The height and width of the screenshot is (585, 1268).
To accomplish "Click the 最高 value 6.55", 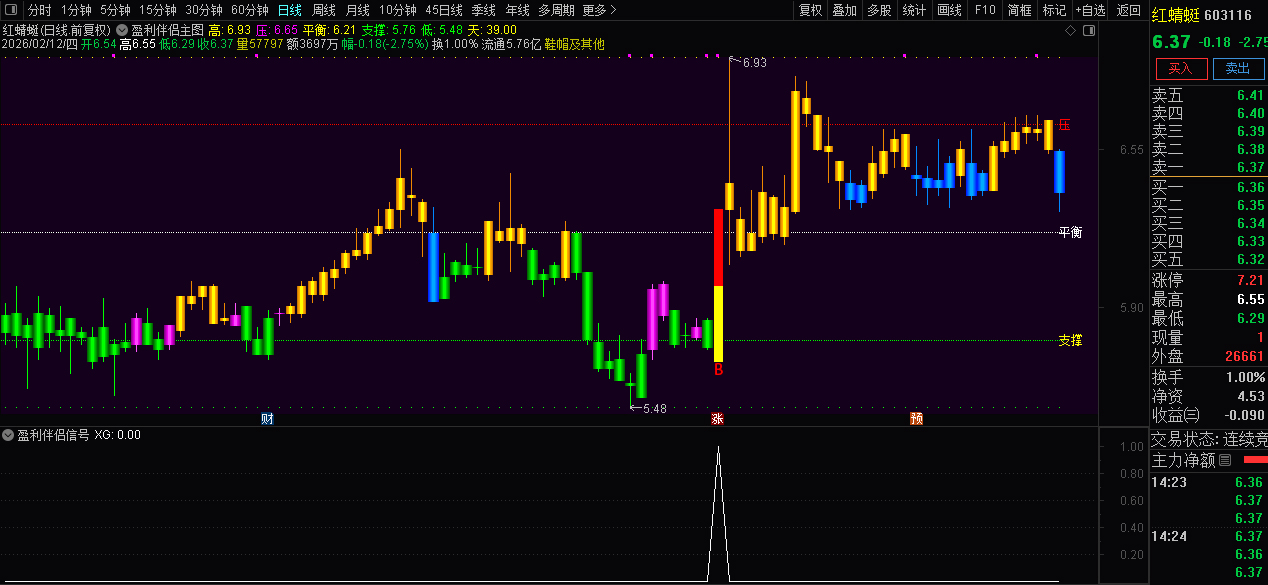I will 1250,299.
